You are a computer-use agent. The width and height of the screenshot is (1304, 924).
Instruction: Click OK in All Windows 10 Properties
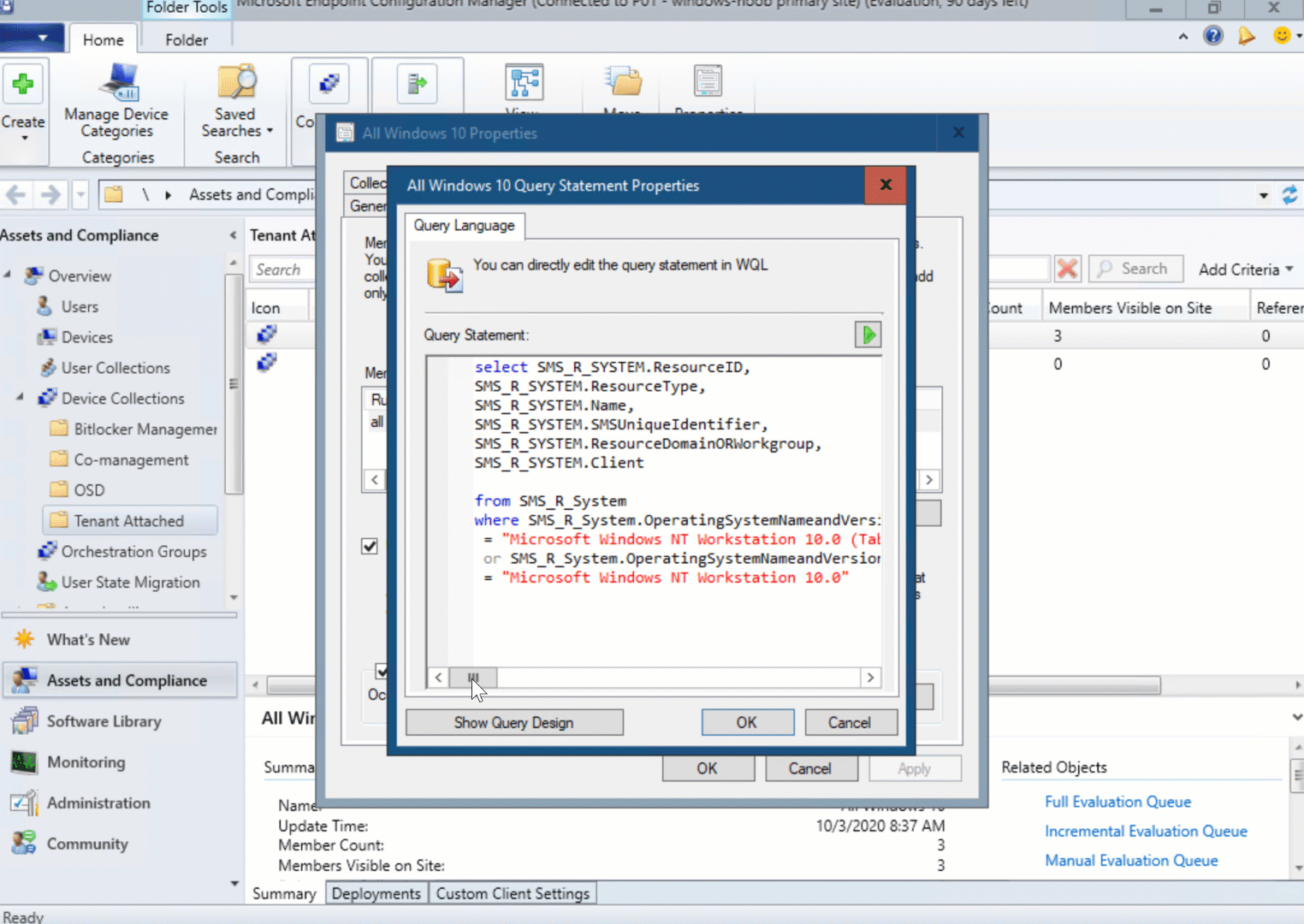708,768
